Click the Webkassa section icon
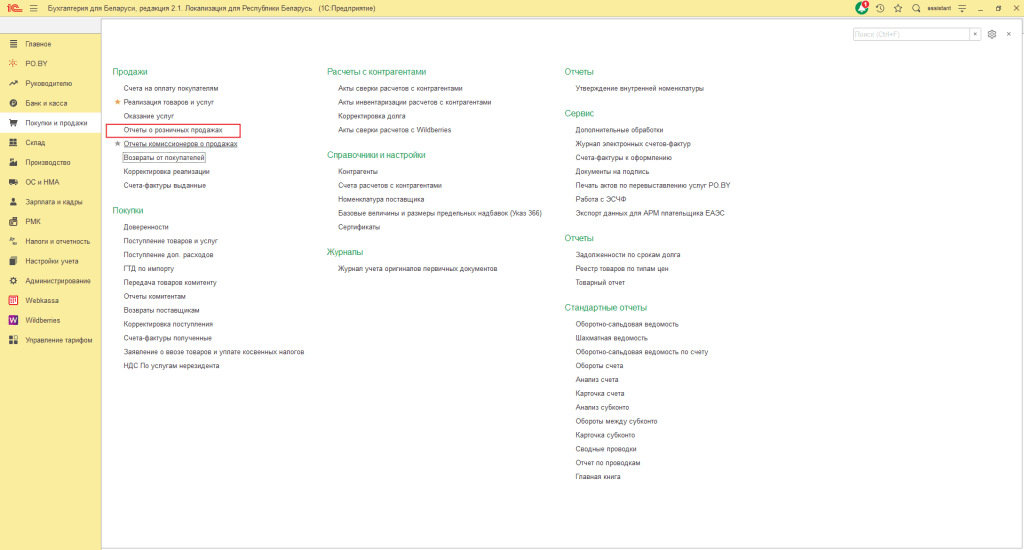This screenshot has height=550, width=1024. coord(13,300)
